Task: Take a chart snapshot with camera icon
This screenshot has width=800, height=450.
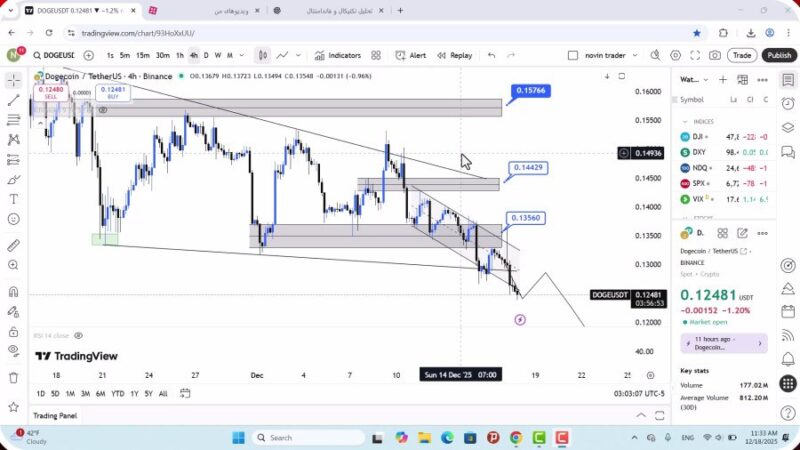Action: coord(715,55)
